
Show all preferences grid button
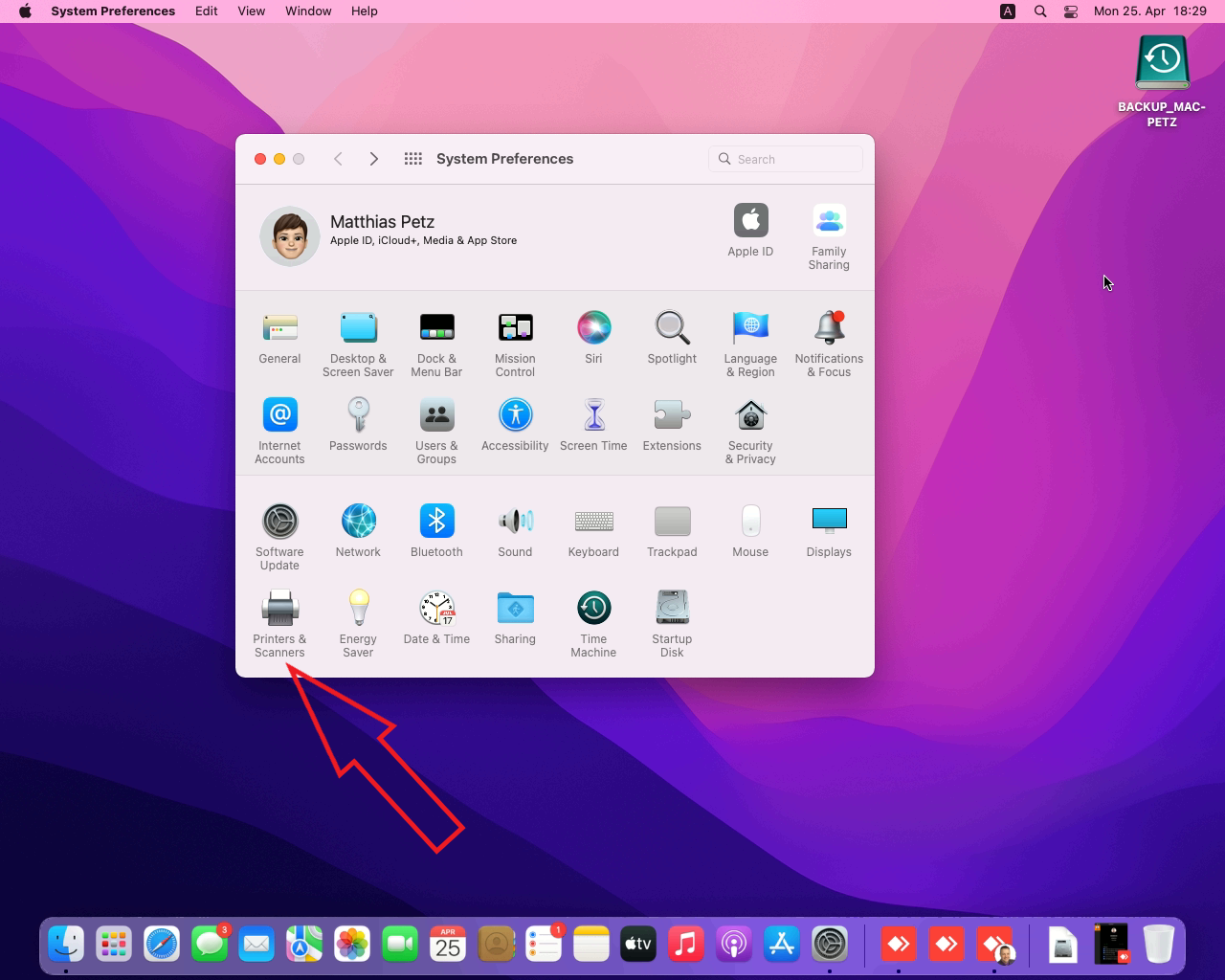[413, 159]
